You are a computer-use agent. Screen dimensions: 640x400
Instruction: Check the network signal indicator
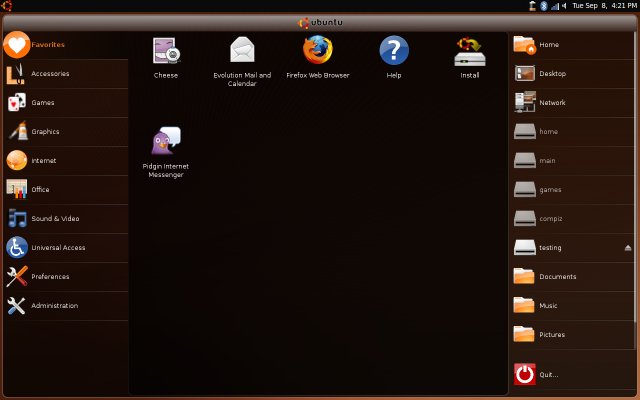555,6
